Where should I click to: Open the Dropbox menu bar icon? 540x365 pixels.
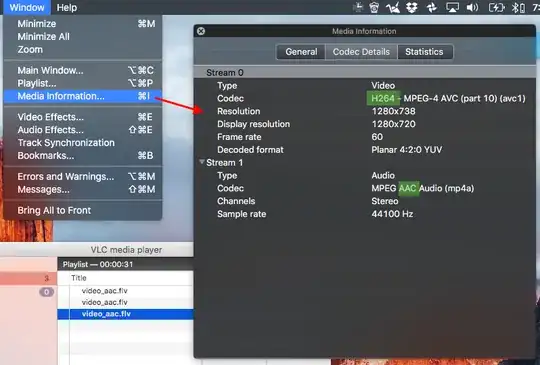point(412,7)
